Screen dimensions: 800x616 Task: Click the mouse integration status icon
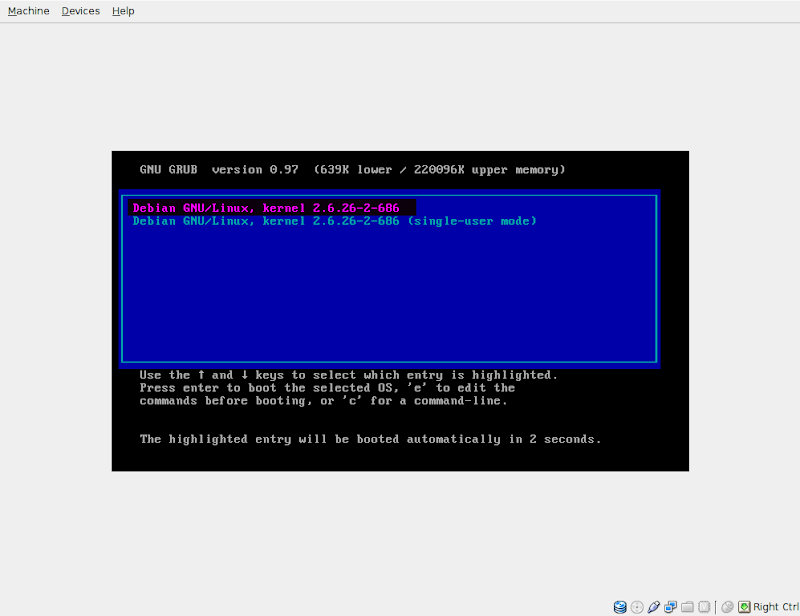[728, 607]
